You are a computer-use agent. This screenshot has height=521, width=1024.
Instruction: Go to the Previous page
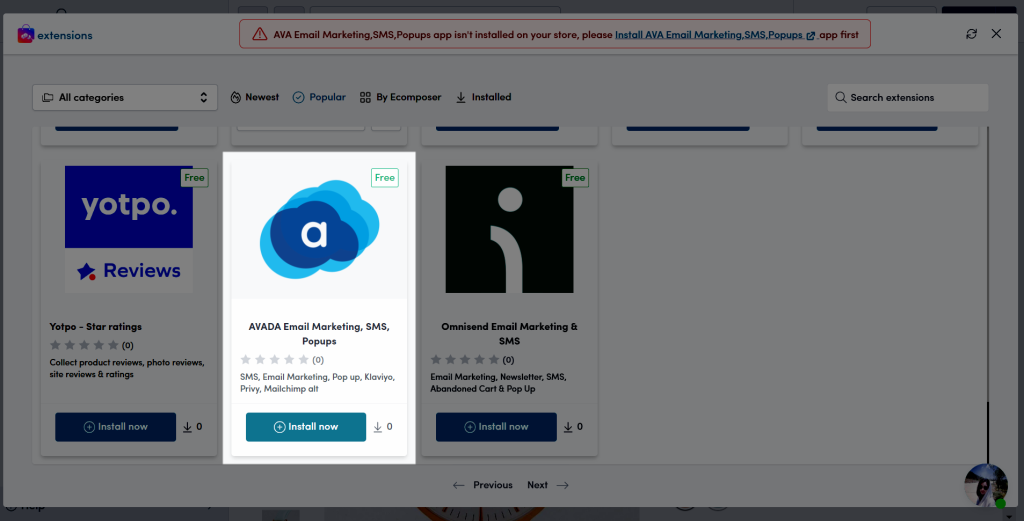[x=483, y=485]
